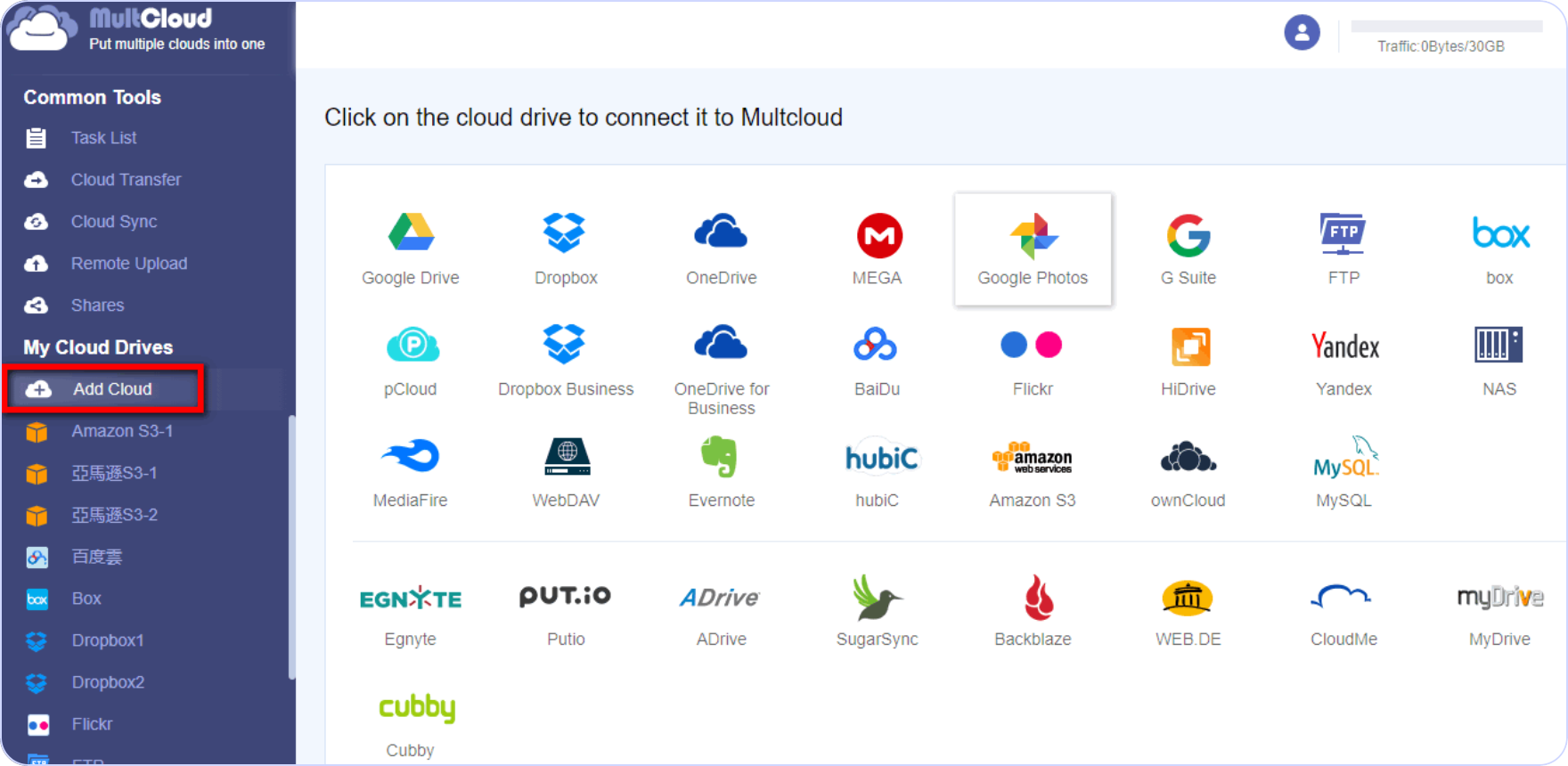Open the Task List
1568x766 pixels.
coord(103,138)
